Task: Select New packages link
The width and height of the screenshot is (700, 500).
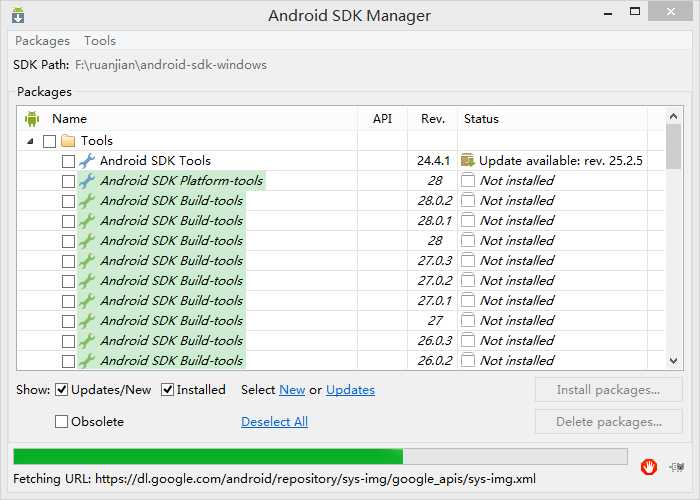Action: coord(292,390)
